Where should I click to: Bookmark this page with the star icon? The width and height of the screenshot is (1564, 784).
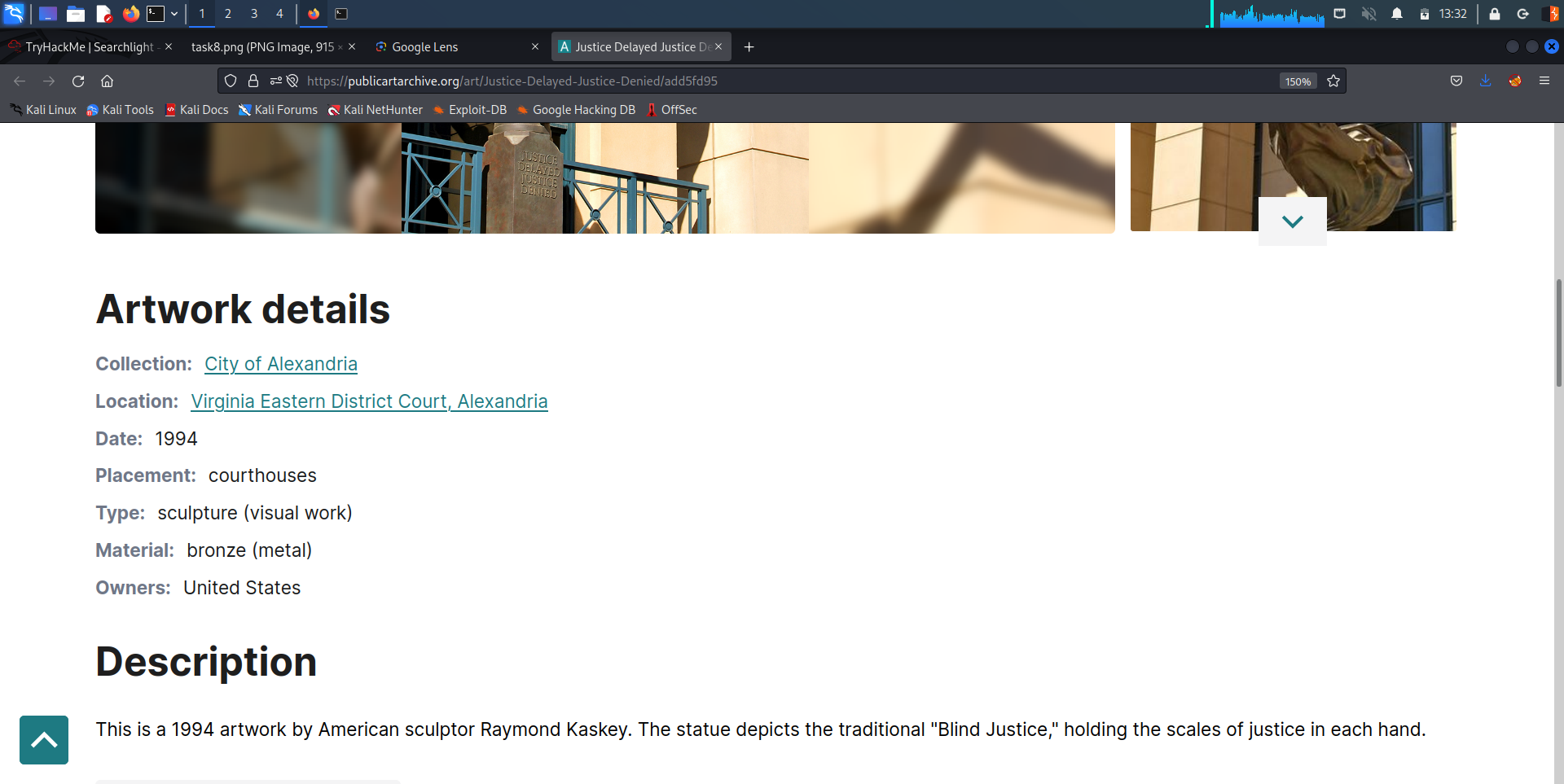tap(1333, 81)
